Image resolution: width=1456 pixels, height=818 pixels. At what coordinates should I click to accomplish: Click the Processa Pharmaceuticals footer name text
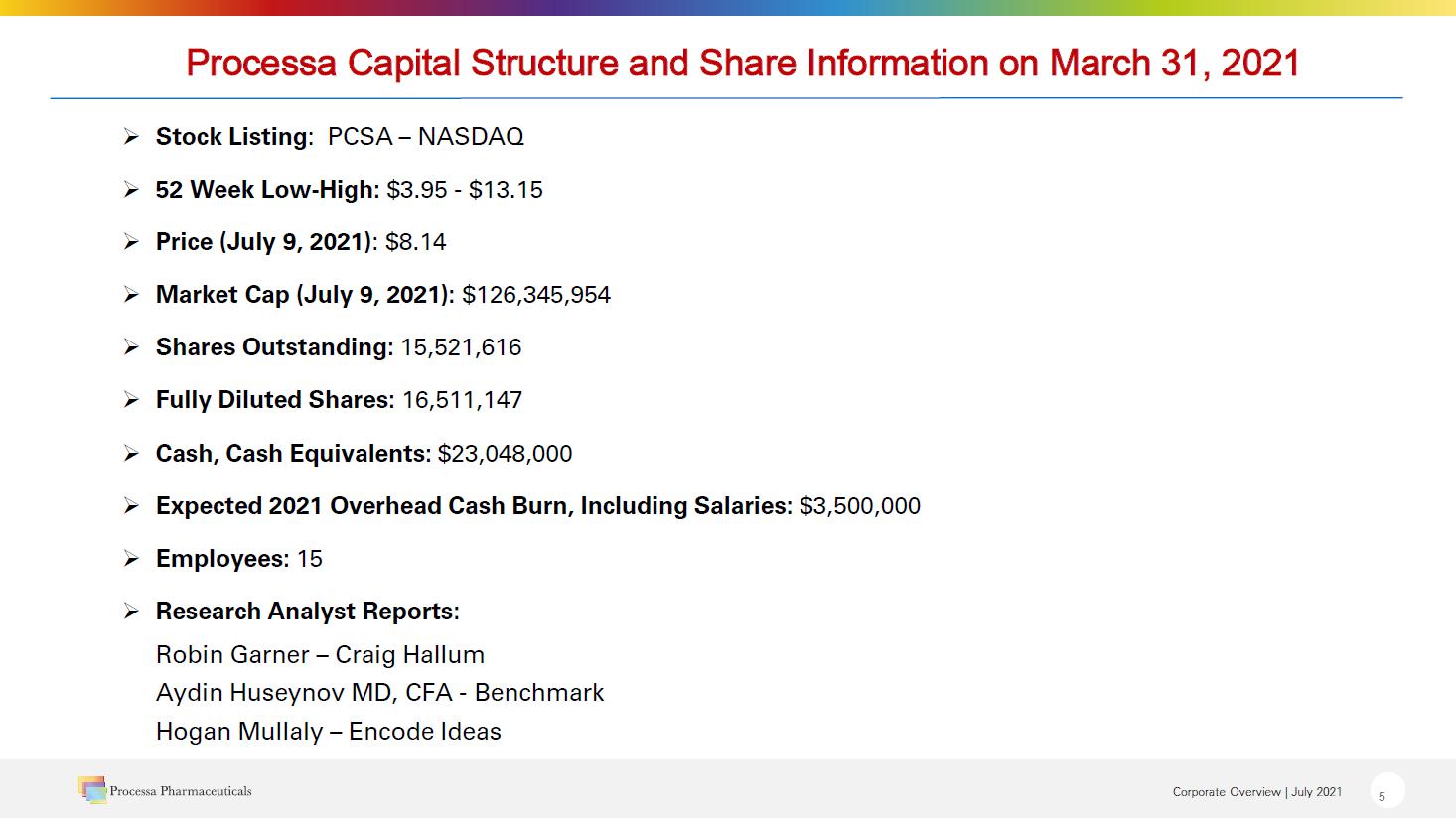[181, 791]
